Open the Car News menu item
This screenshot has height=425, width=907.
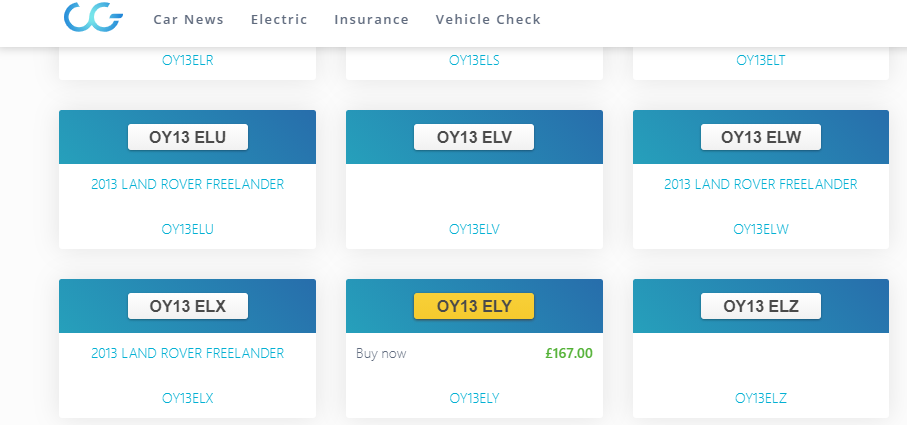click(x=188, y=19)
